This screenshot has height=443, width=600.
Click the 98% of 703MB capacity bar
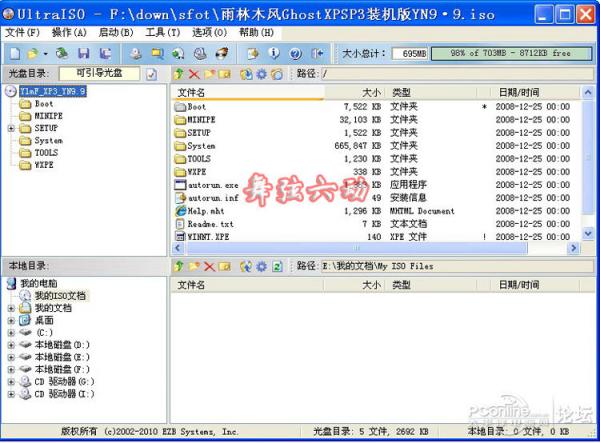(511, 54)
